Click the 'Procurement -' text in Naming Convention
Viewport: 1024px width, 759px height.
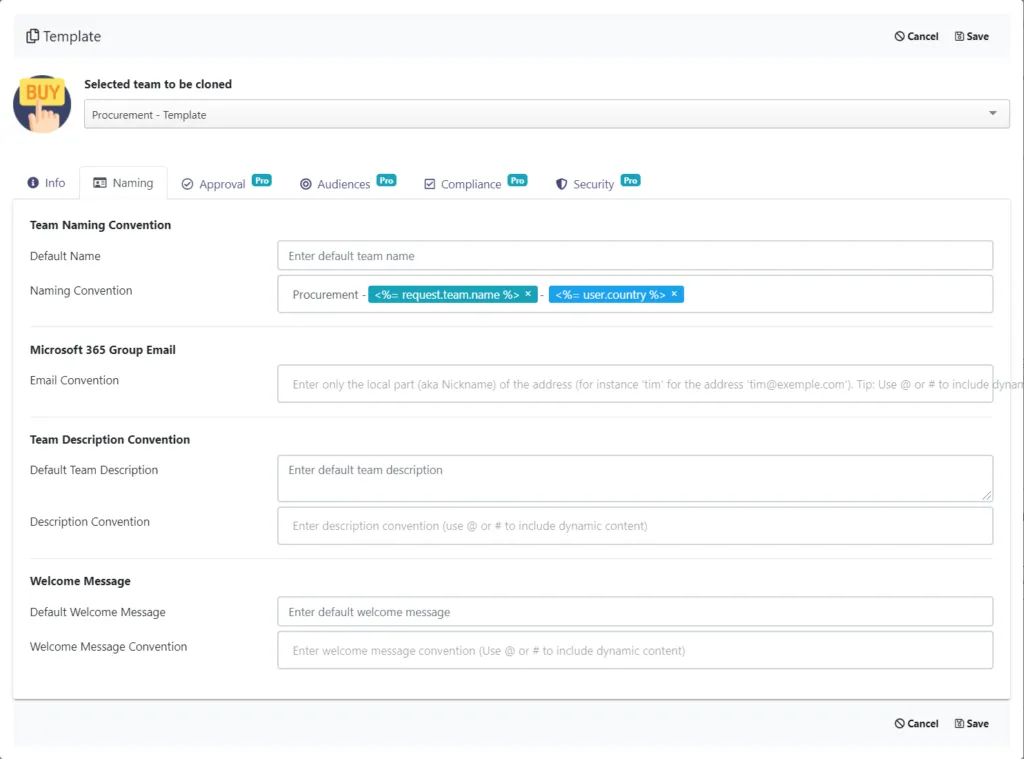pos(329,295)
